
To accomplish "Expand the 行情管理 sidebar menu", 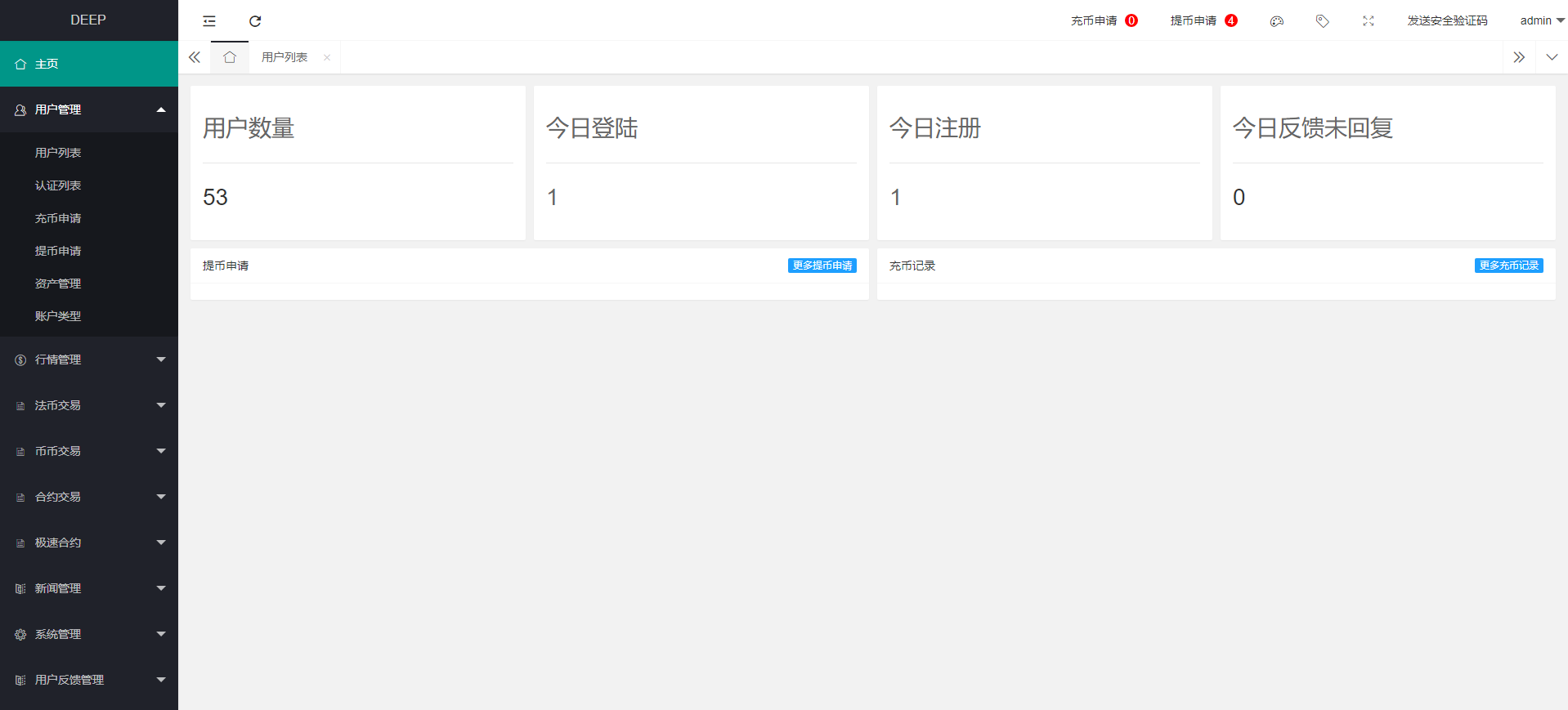I will click(x=88, y=359).
